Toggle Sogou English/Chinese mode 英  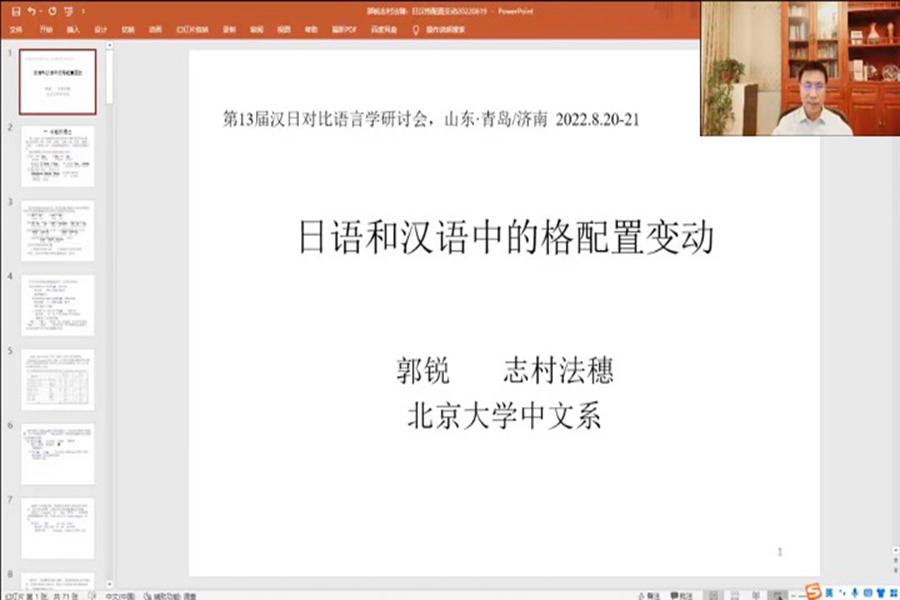coord(829,593)
